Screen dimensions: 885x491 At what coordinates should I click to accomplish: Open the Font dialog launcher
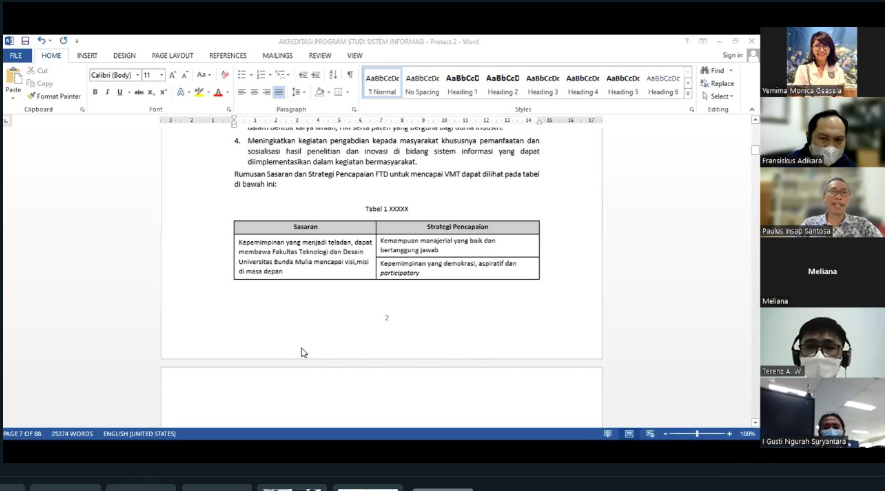point(229,109)
